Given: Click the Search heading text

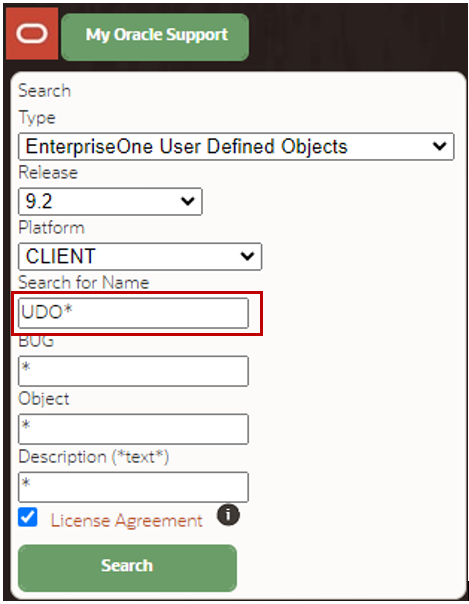Looking at the screenshot, I should (x=45, y=91).
